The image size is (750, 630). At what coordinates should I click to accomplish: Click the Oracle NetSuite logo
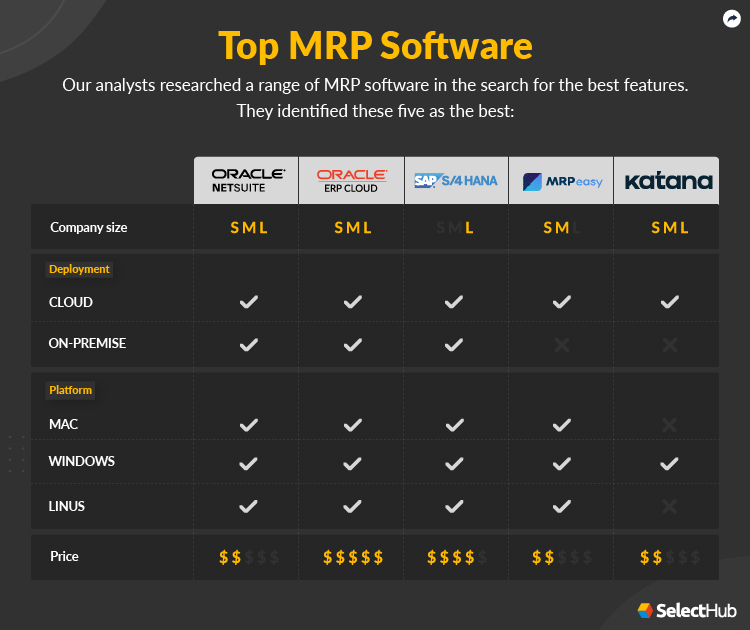248,181
